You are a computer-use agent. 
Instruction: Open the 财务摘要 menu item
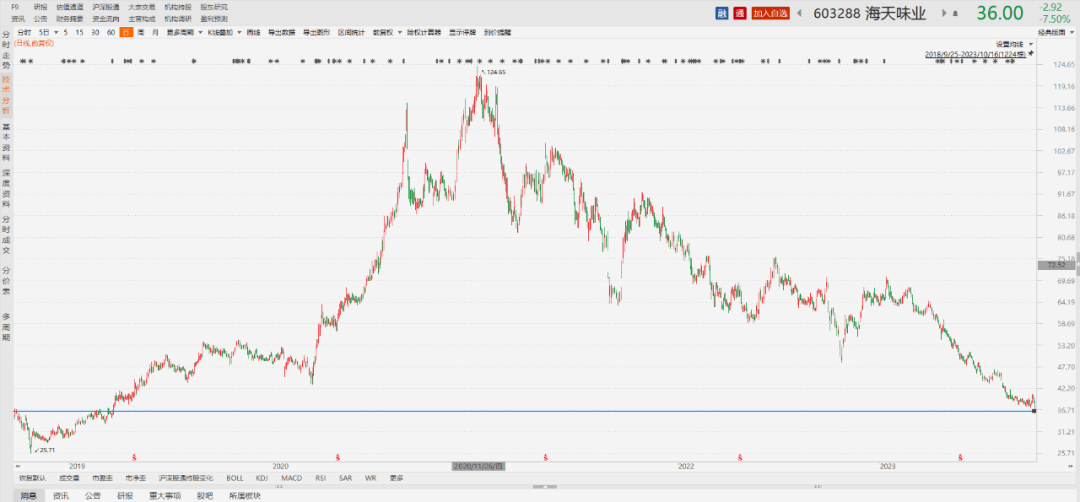click(x=70, y=19)
